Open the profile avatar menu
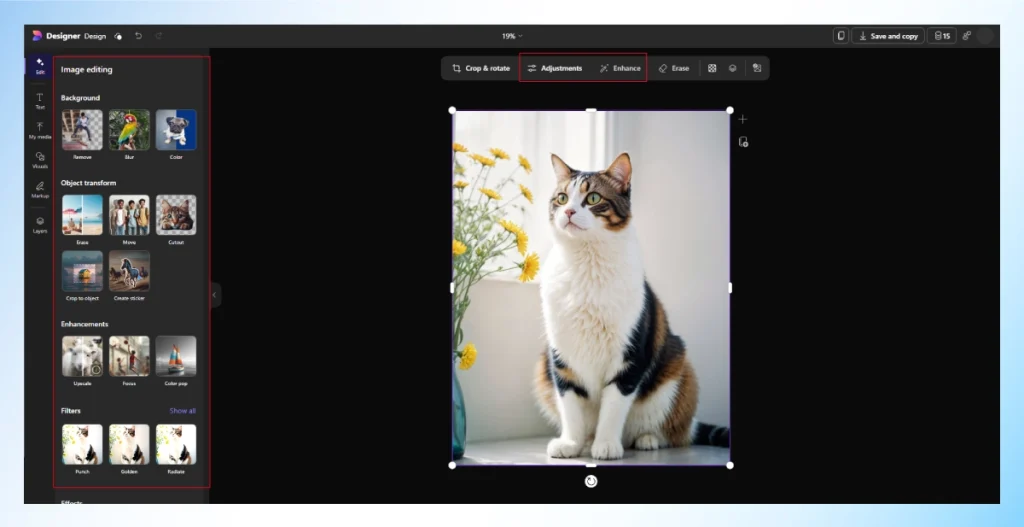This screenshot has height=527, width=1024. click(x=985, y=36)
